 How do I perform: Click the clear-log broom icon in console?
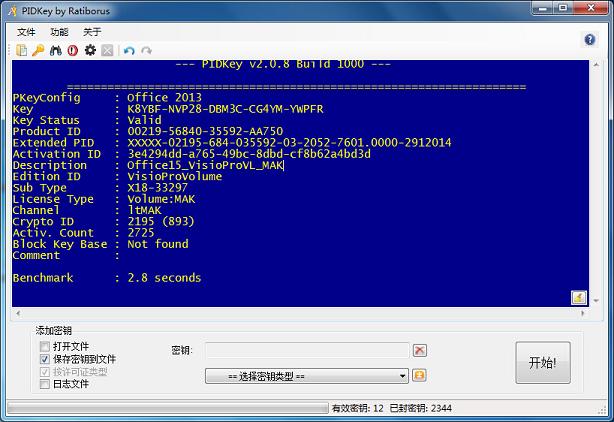click(579, 298)
